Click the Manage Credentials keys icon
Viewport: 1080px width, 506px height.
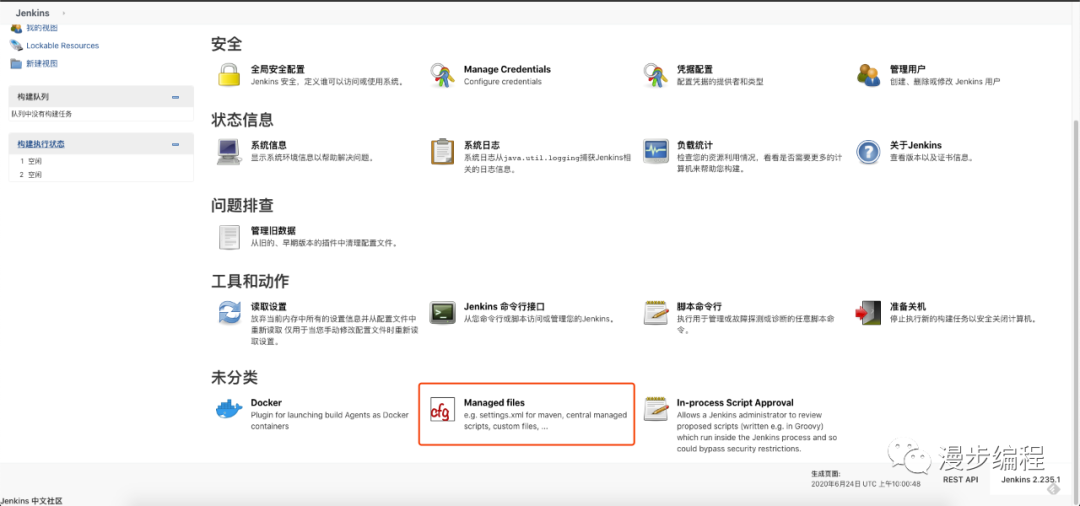[442, 75]
